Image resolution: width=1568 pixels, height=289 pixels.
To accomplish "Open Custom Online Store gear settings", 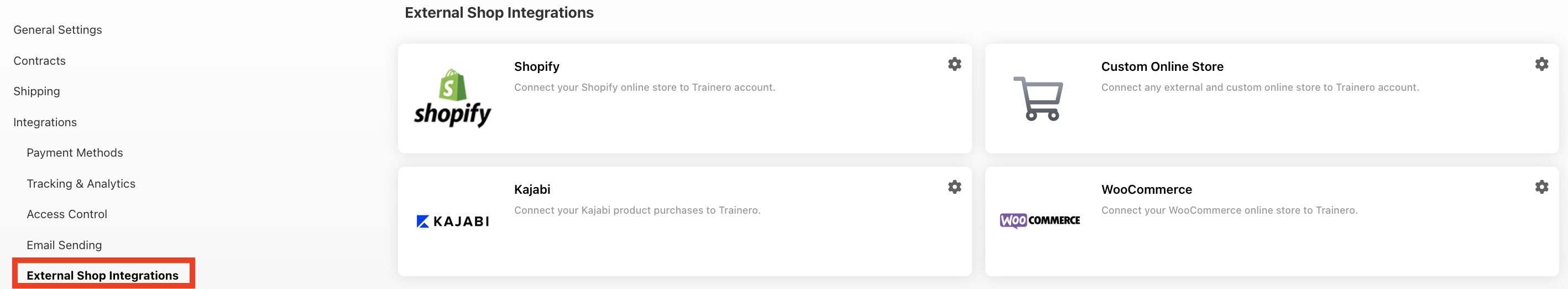I will (x=1541, y=64).
